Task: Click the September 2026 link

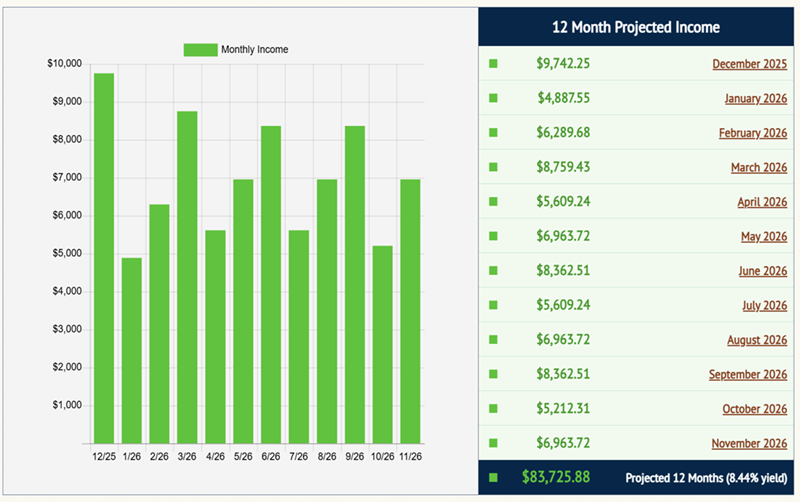Action: point(748,375)
